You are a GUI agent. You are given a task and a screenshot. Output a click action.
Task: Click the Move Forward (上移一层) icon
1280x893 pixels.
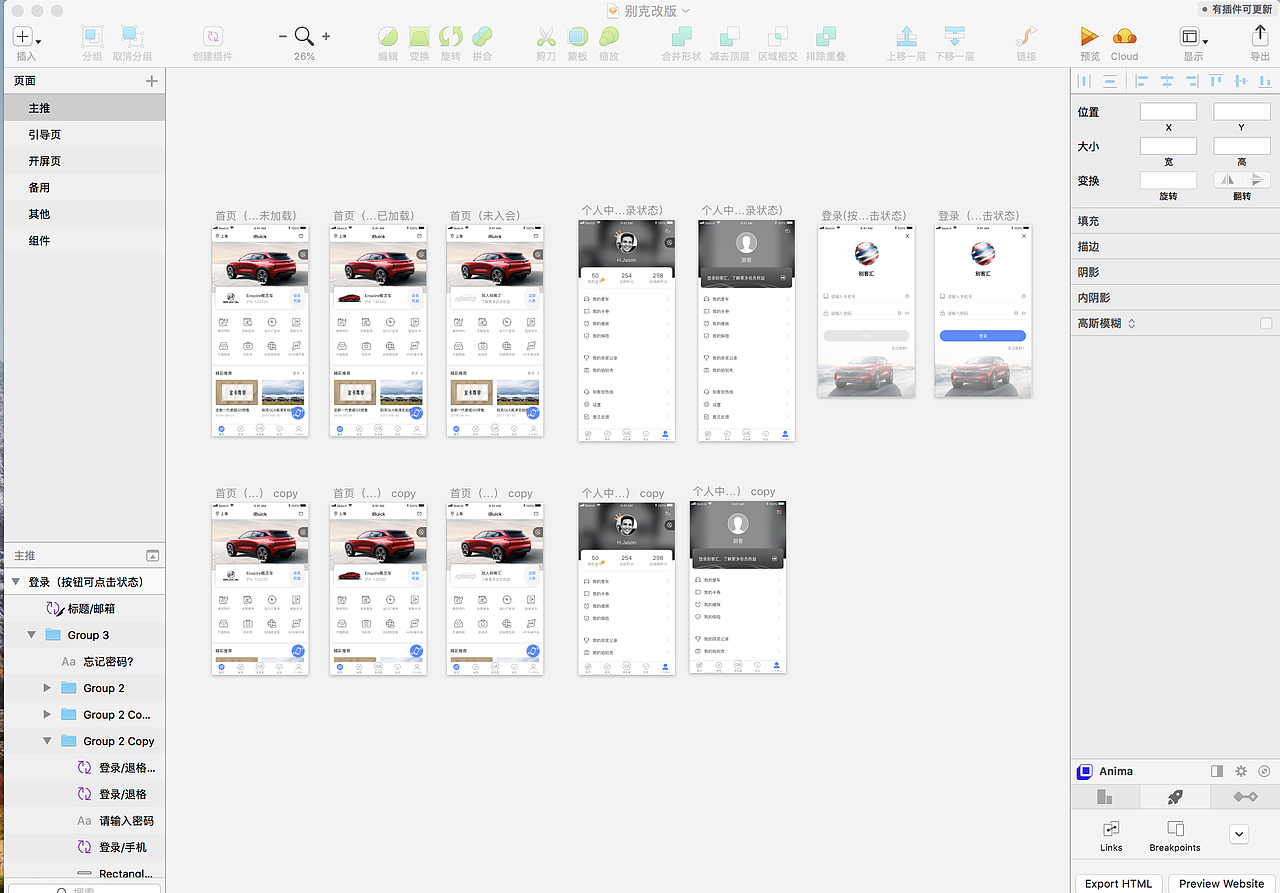[x=906, y=37]
